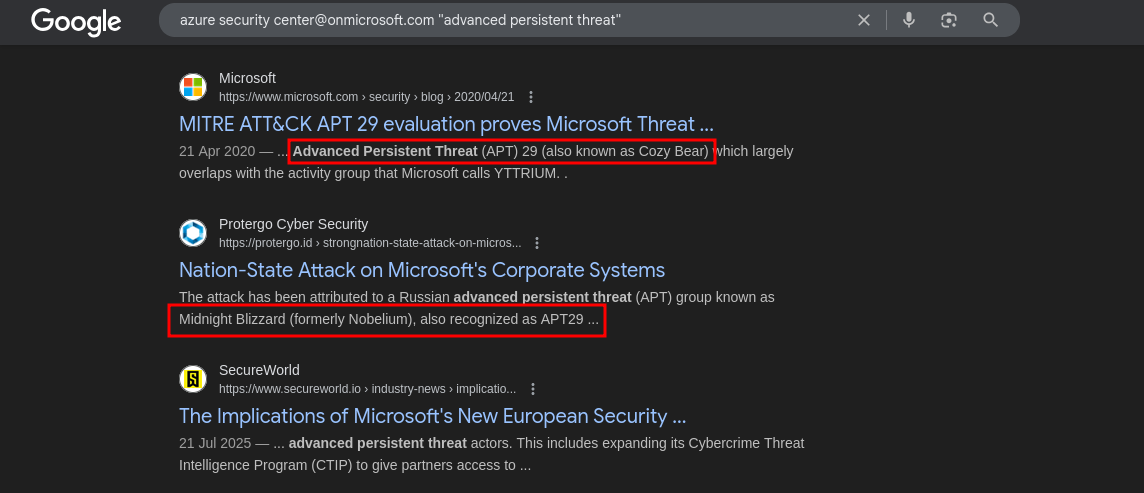The width and height of the screenshot is (1144, 493).
Task: Focus the Google search input field
Action: click(x=500, y=20)
